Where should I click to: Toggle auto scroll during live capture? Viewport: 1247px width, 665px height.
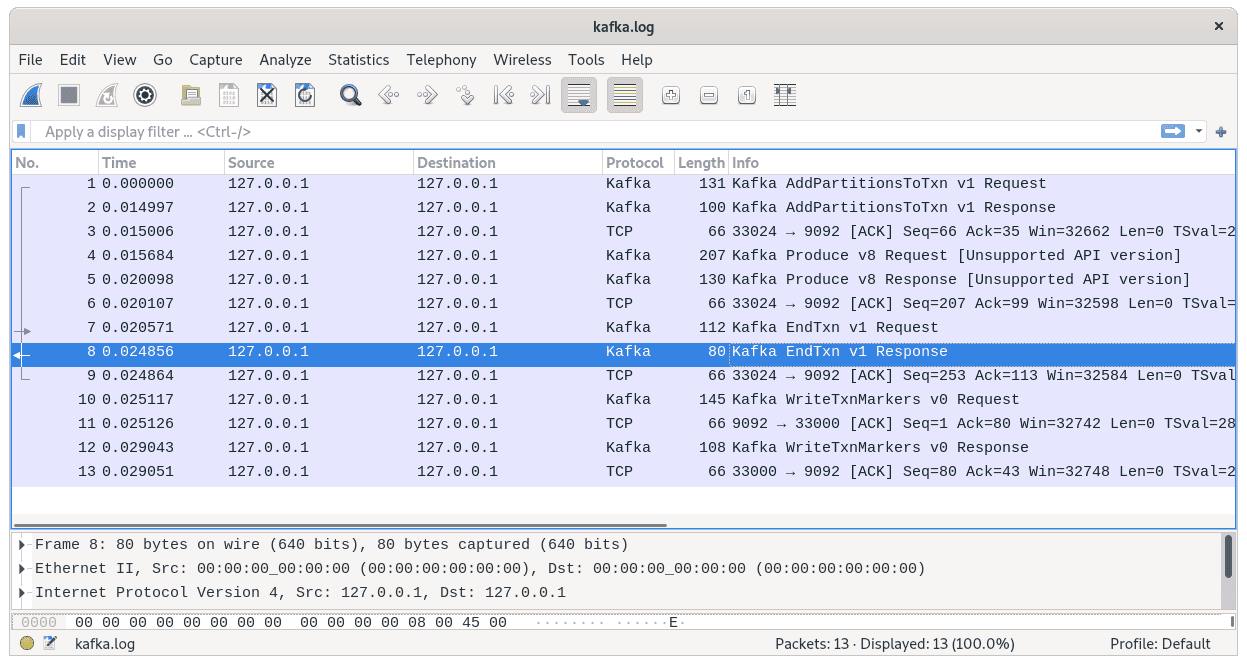coord(579,95)
